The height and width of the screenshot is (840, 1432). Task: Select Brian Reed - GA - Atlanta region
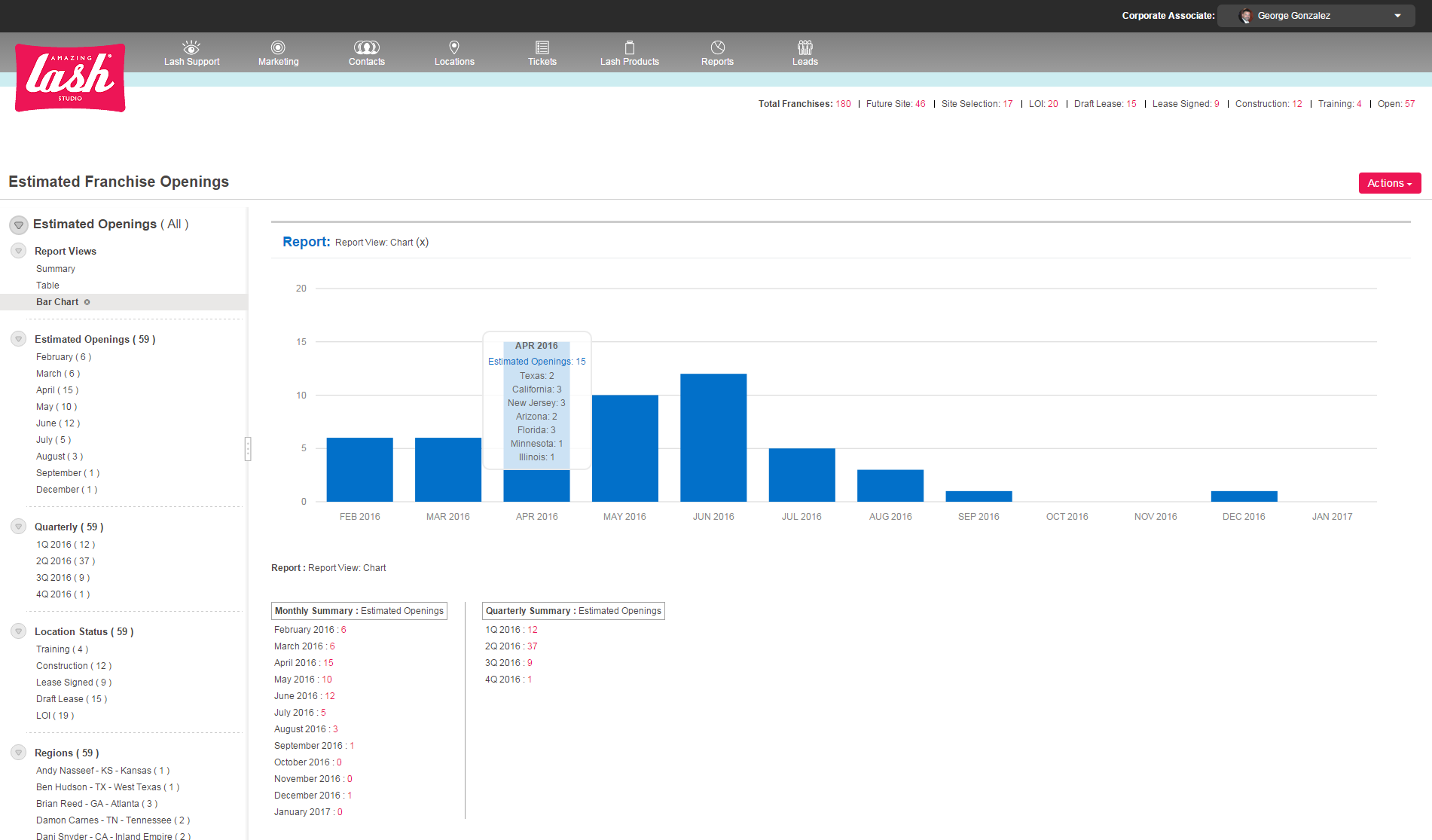97,804
